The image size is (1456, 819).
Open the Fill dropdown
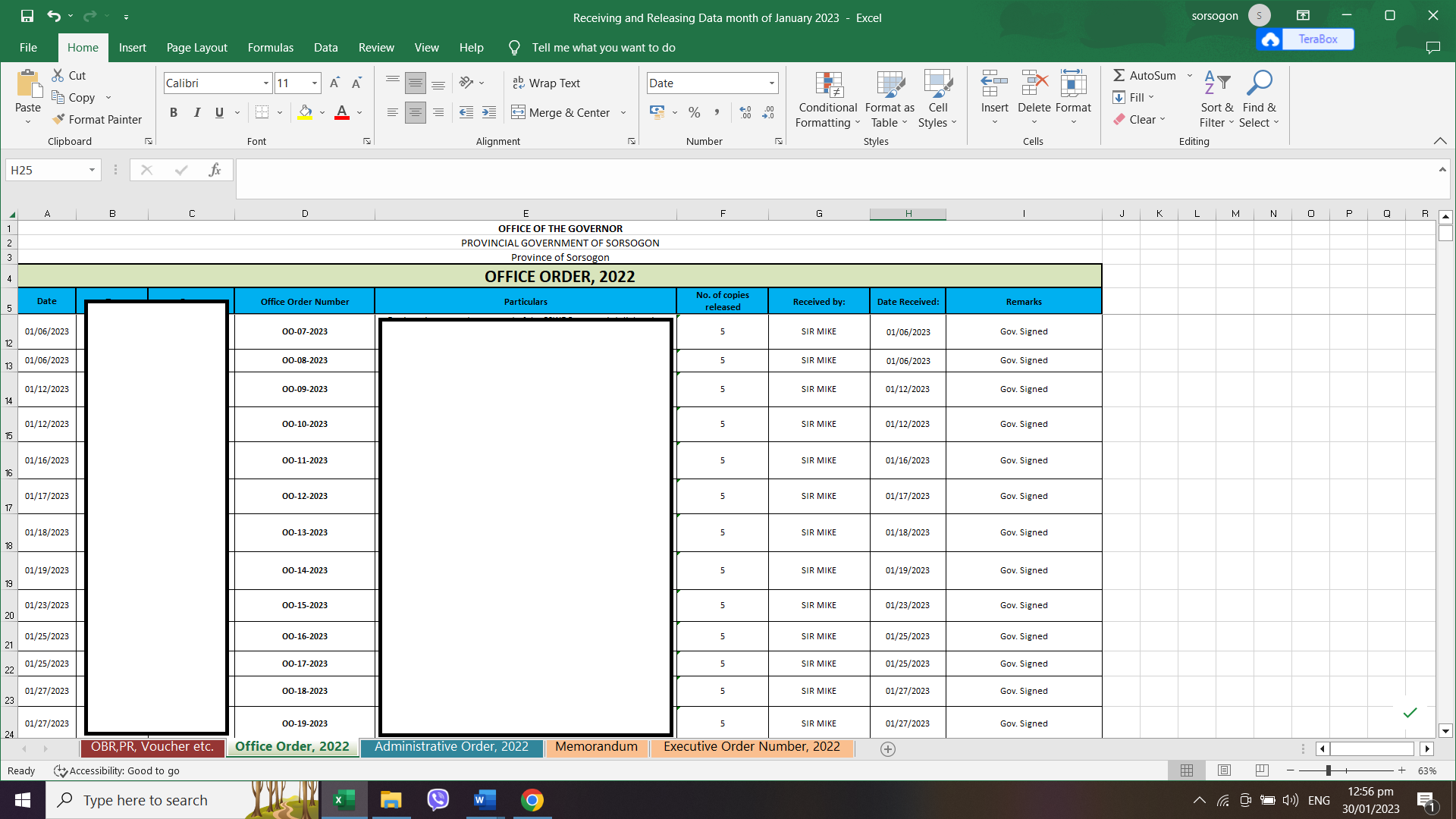tap(1134, 97)
